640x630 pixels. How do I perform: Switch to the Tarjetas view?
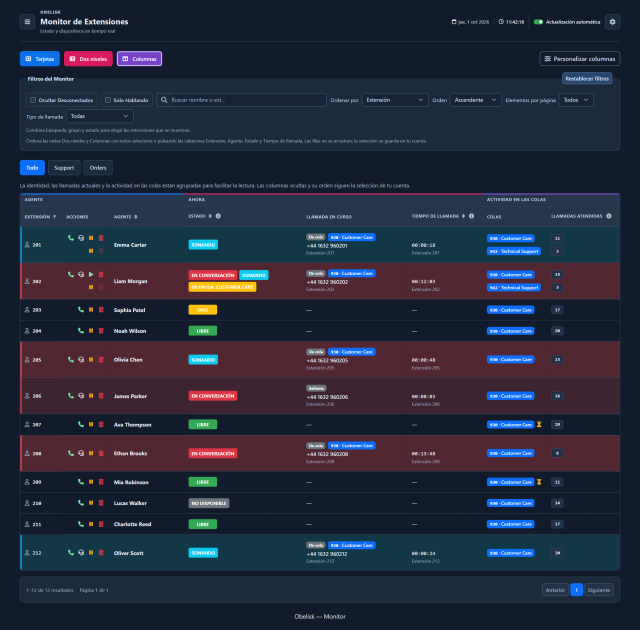click(x=40, y=59)
